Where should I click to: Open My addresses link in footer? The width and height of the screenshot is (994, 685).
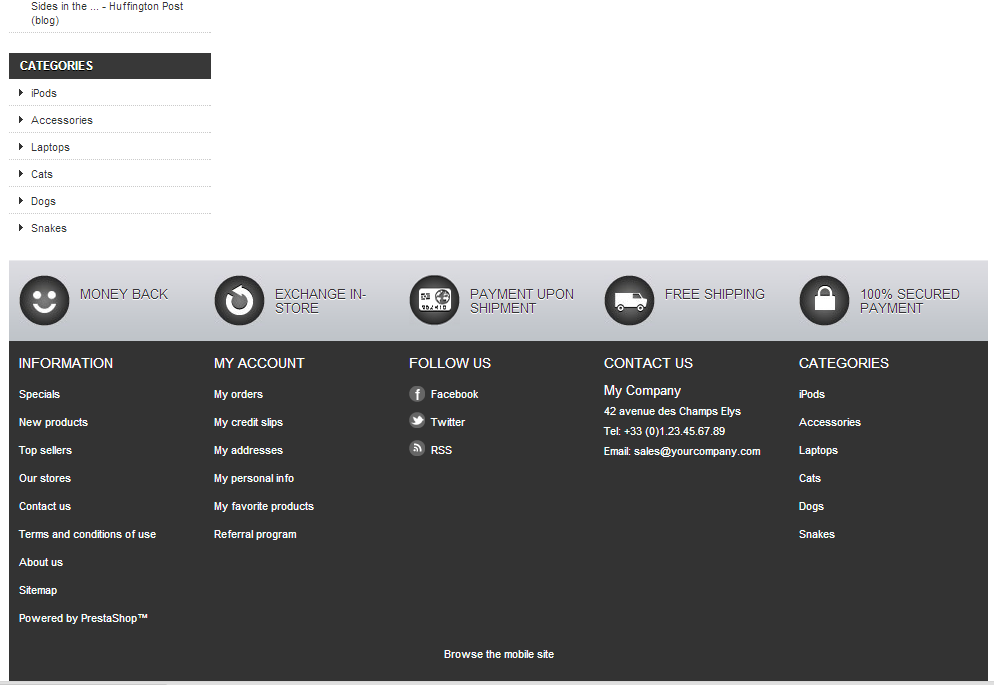pyautogui.click(x=248, y=450)
